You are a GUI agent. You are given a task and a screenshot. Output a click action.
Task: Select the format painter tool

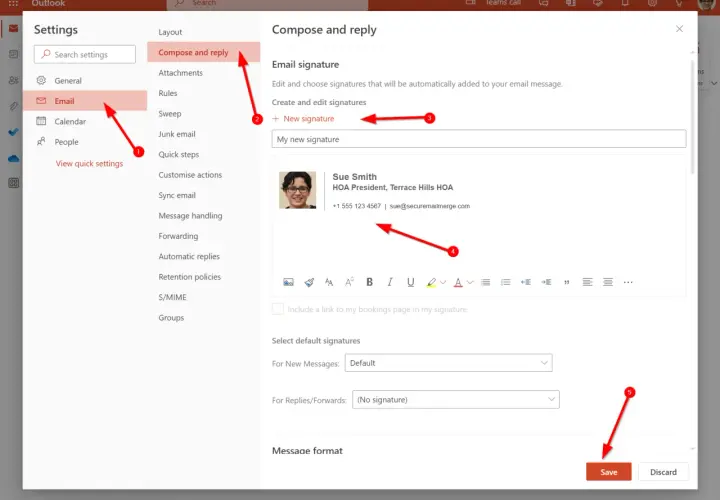tap(309, 282)
